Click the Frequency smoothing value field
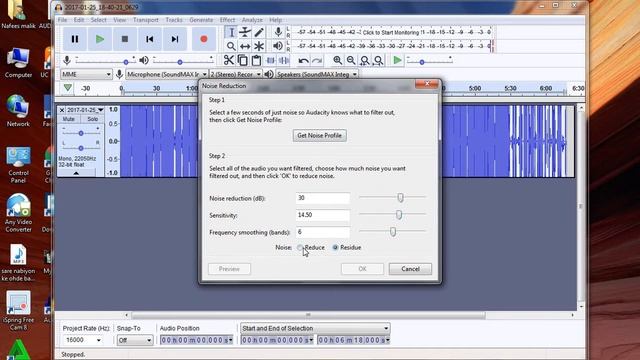640x360 pixels. click(x=322, y=232)
